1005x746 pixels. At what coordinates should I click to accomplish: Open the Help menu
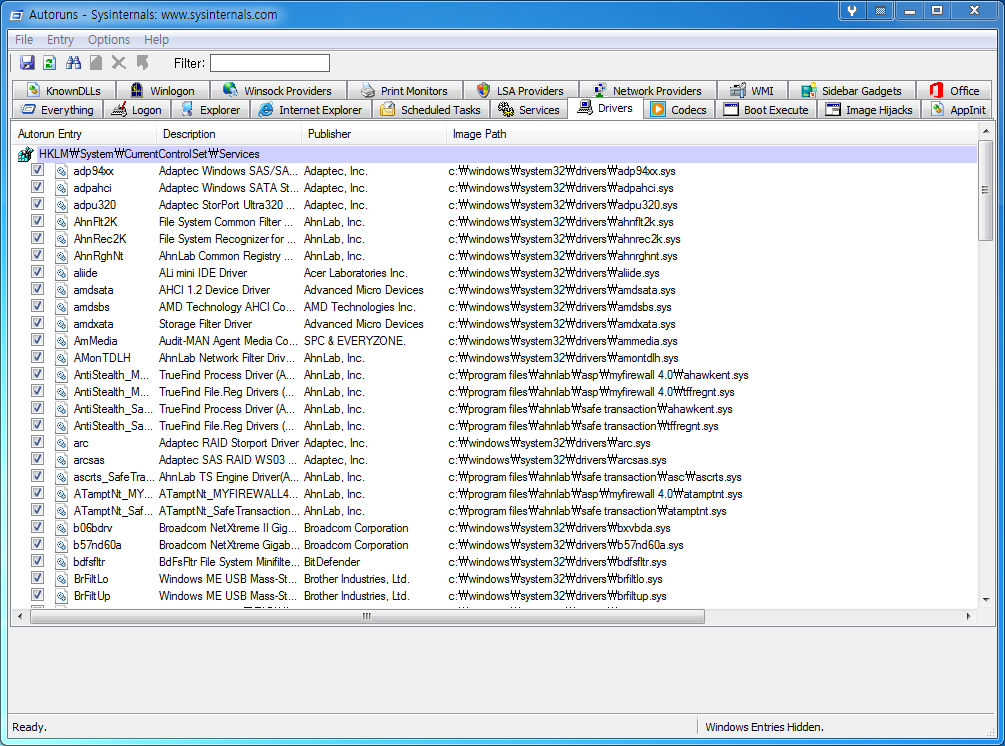coord(156,40)
